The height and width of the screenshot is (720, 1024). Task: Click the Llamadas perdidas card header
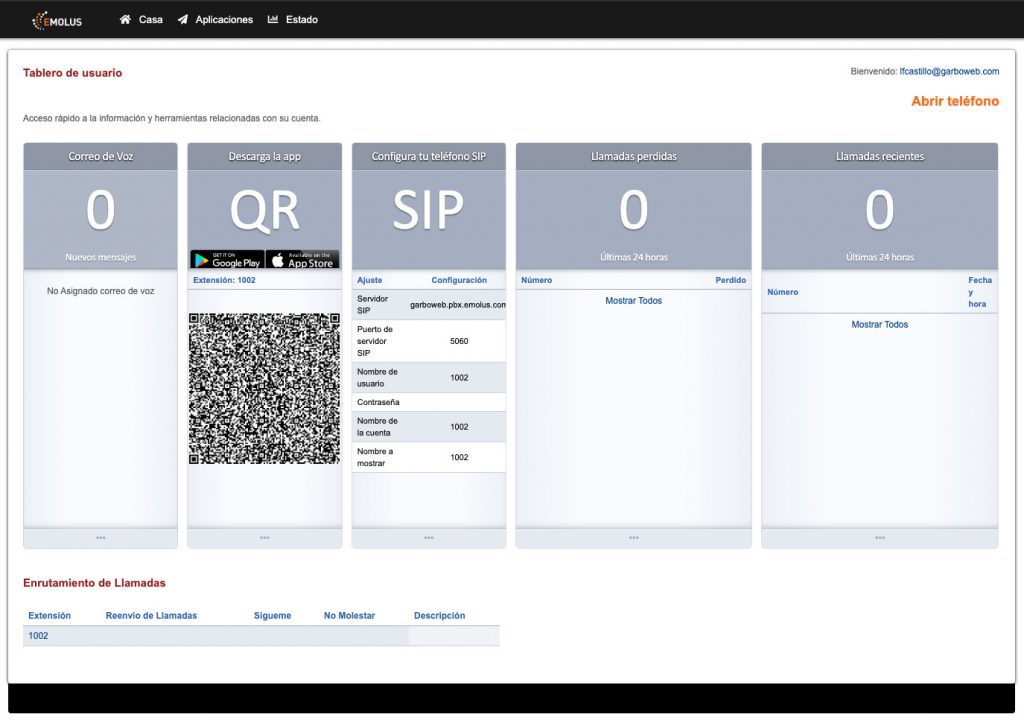tap(633, 156)
